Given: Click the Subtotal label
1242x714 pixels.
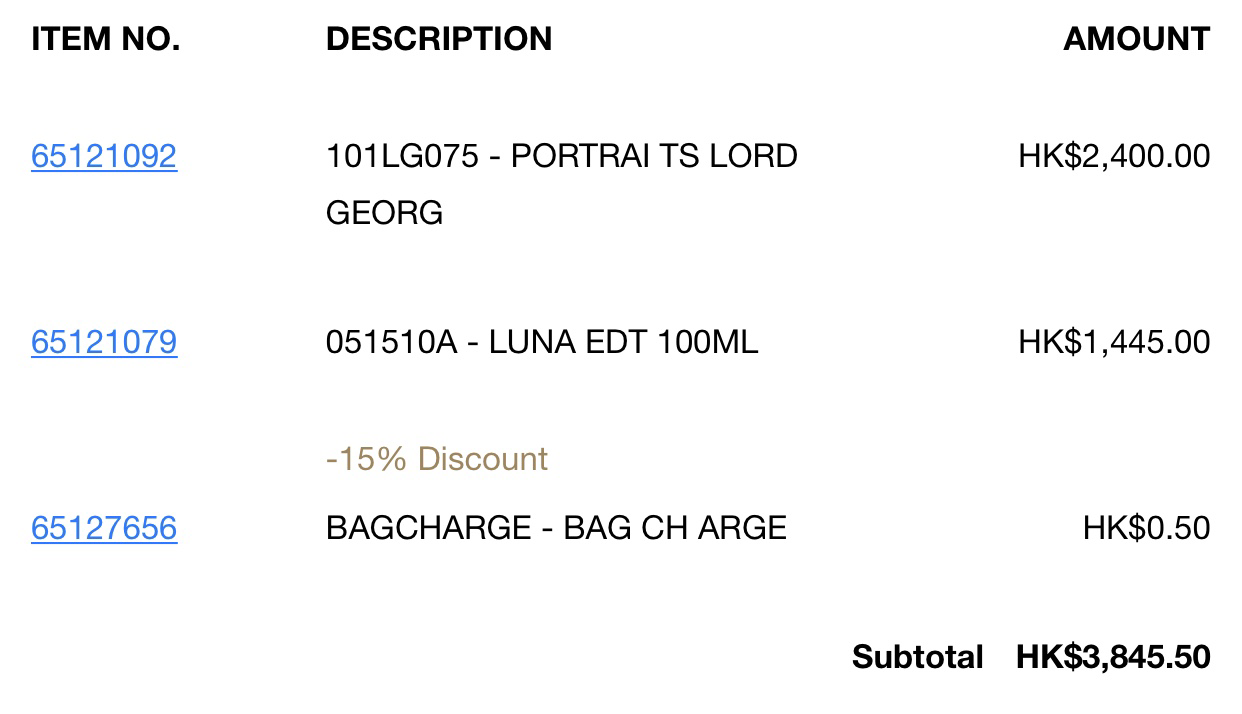Looking at the screenshot, I should (x=918, y=657).
